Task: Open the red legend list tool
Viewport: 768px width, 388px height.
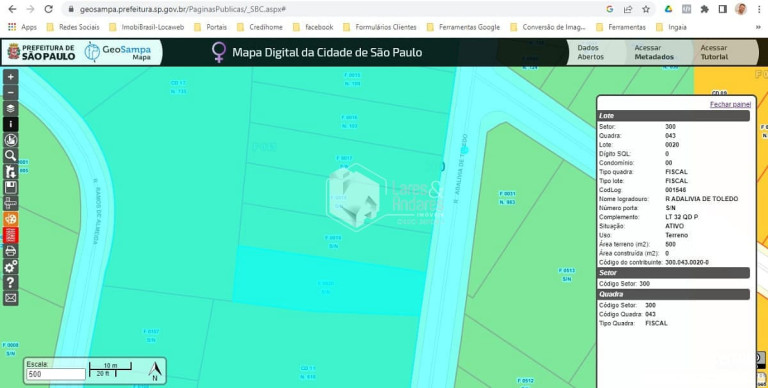Action: coord(10,235)
